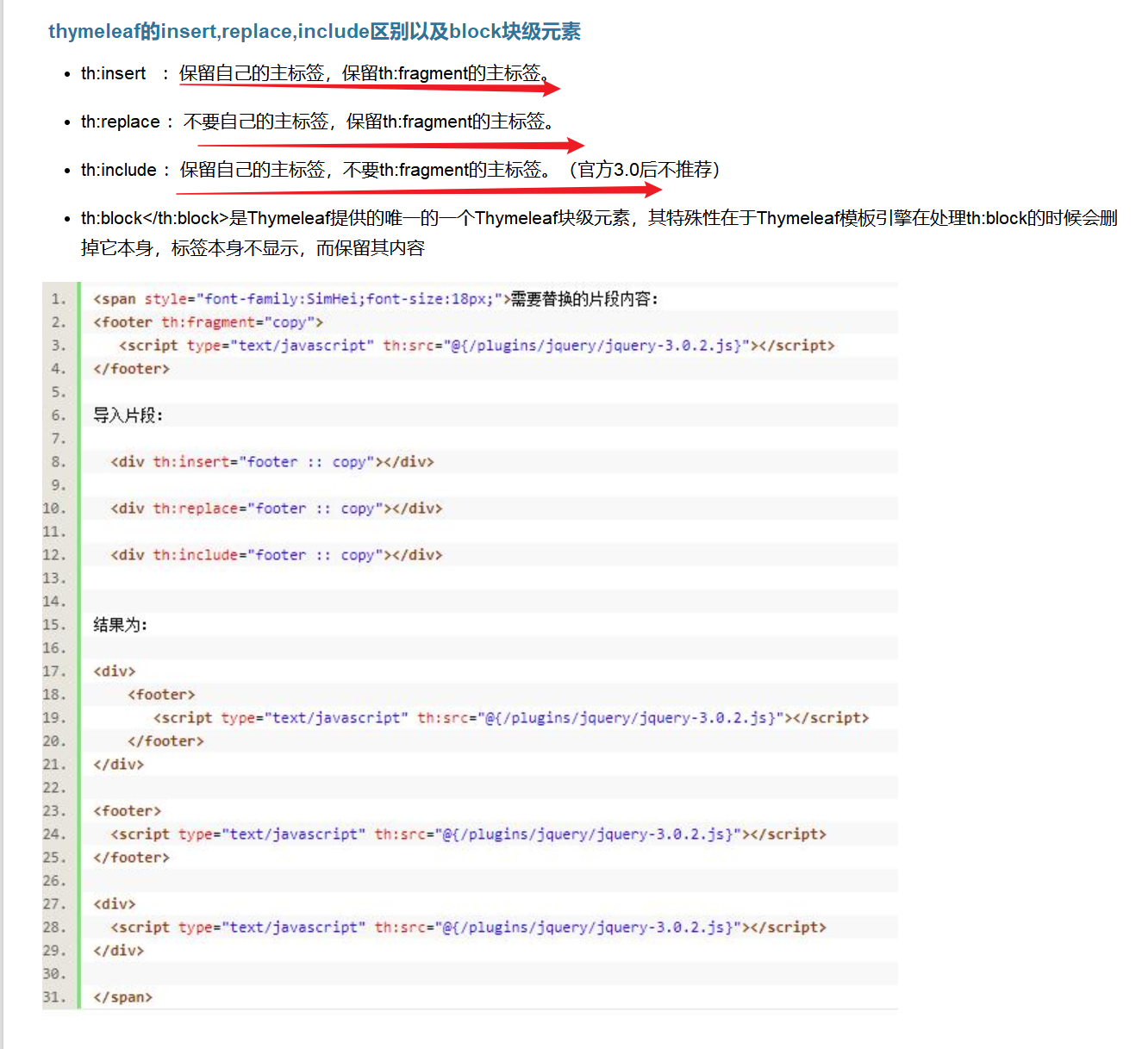Click the opening footer tag on line 18
The width and height of the screenshot is (1148, 1049).
pos(161,695)
